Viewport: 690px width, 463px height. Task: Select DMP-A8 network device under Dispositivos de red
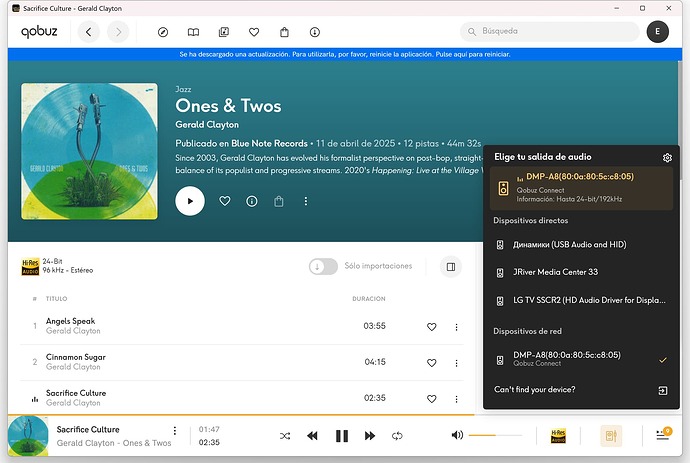click(x=581, y=359)
